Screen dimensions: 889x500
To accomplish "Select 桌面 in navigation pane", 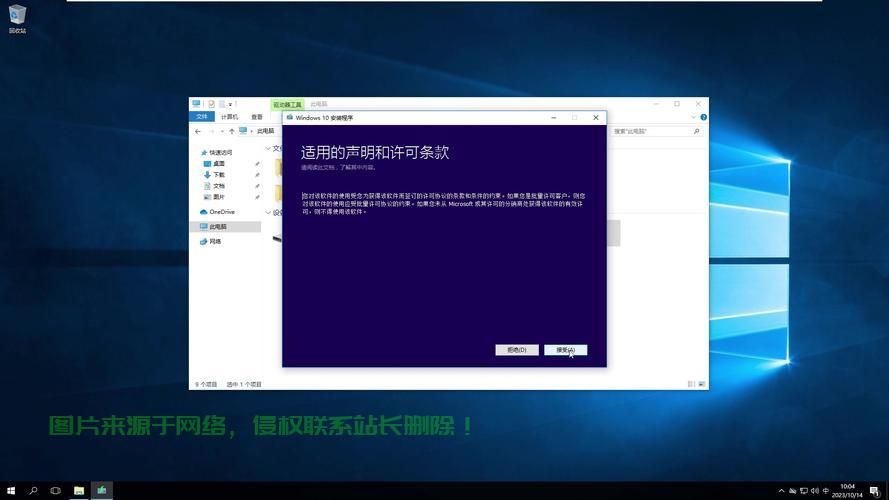I will (218, 163).
